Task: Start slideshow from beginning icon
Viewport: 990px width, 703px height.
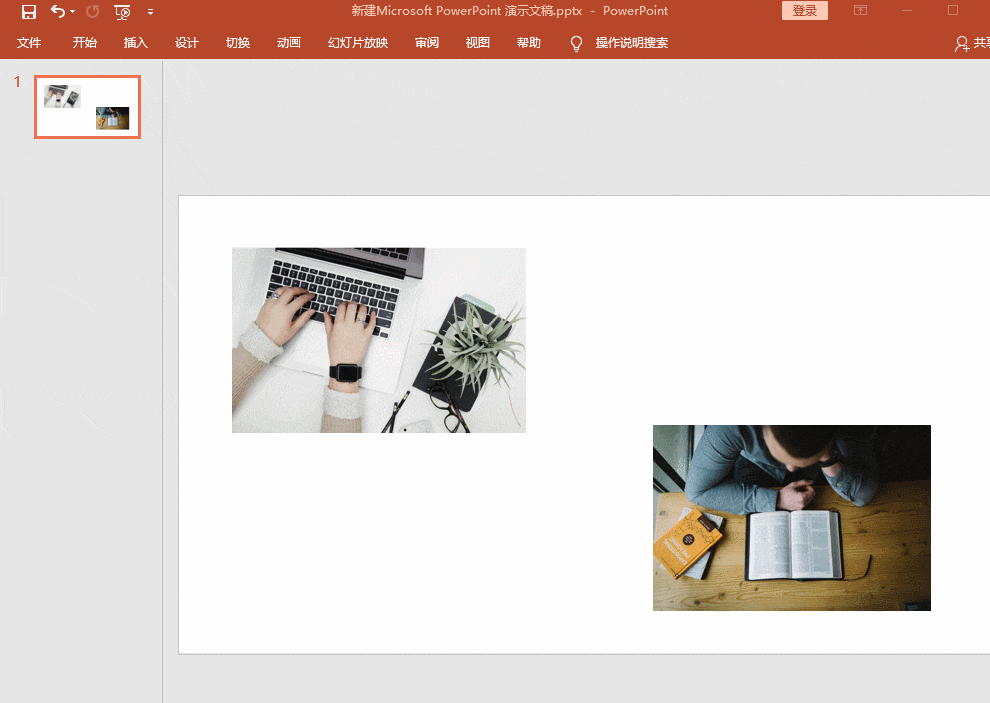Action: tap(122, 11)
